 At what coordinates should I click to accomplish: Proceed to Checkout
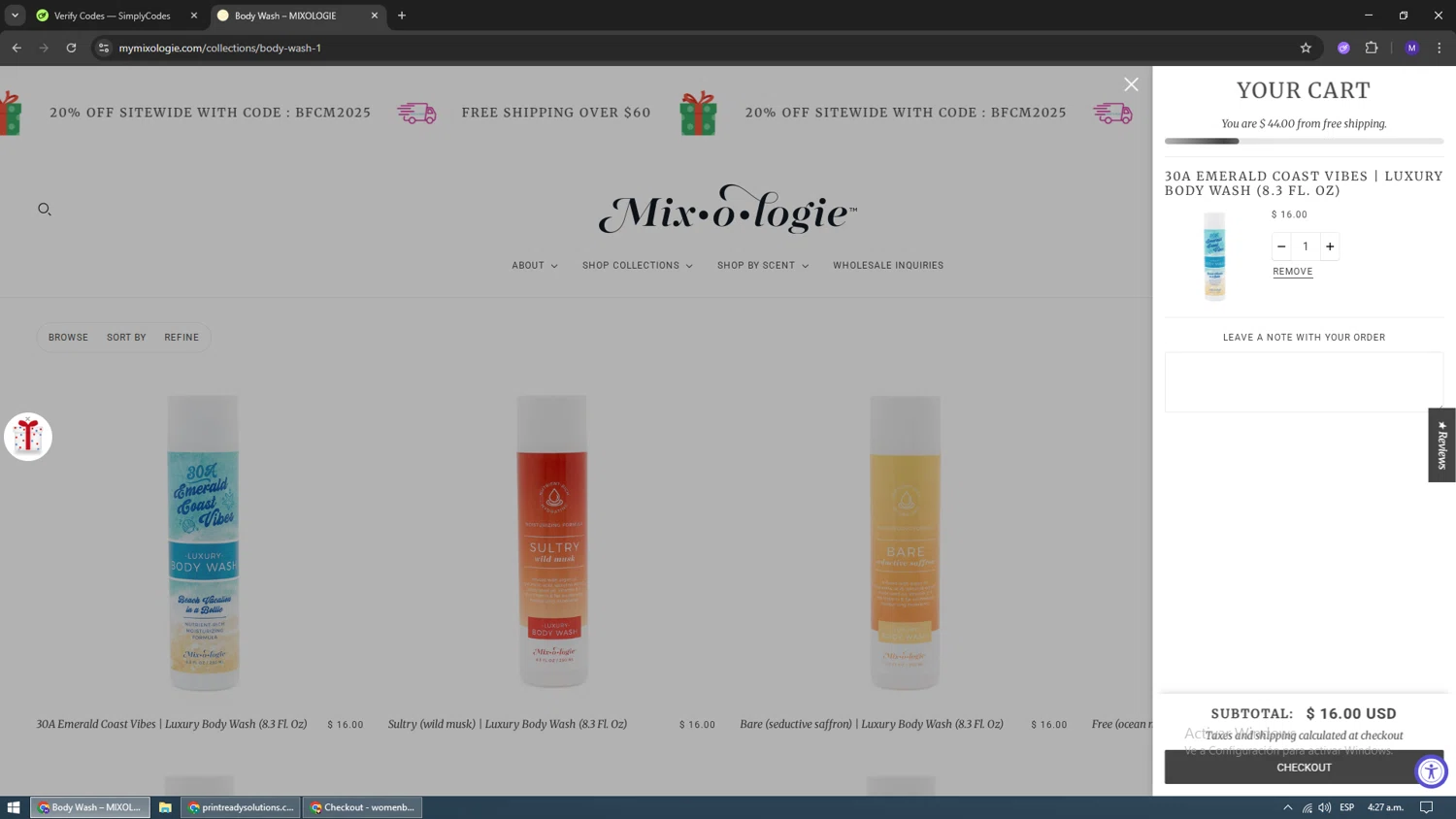1304,768
